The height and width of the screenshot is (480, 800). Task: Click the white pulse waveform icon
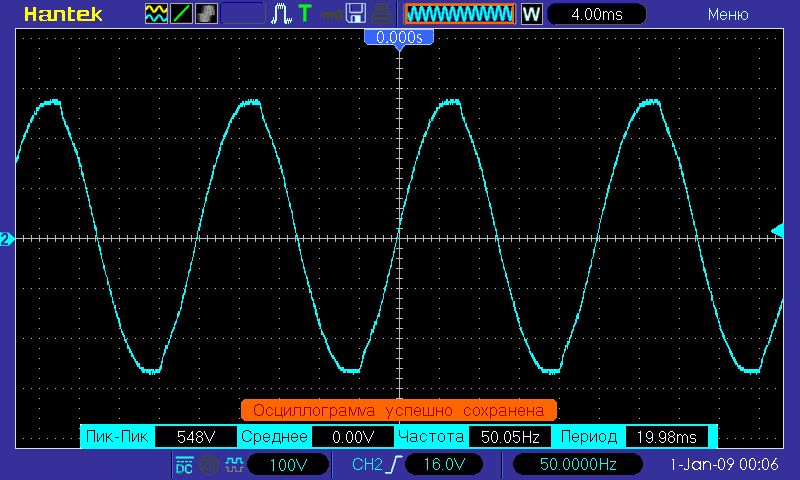(x=281, y=14)
